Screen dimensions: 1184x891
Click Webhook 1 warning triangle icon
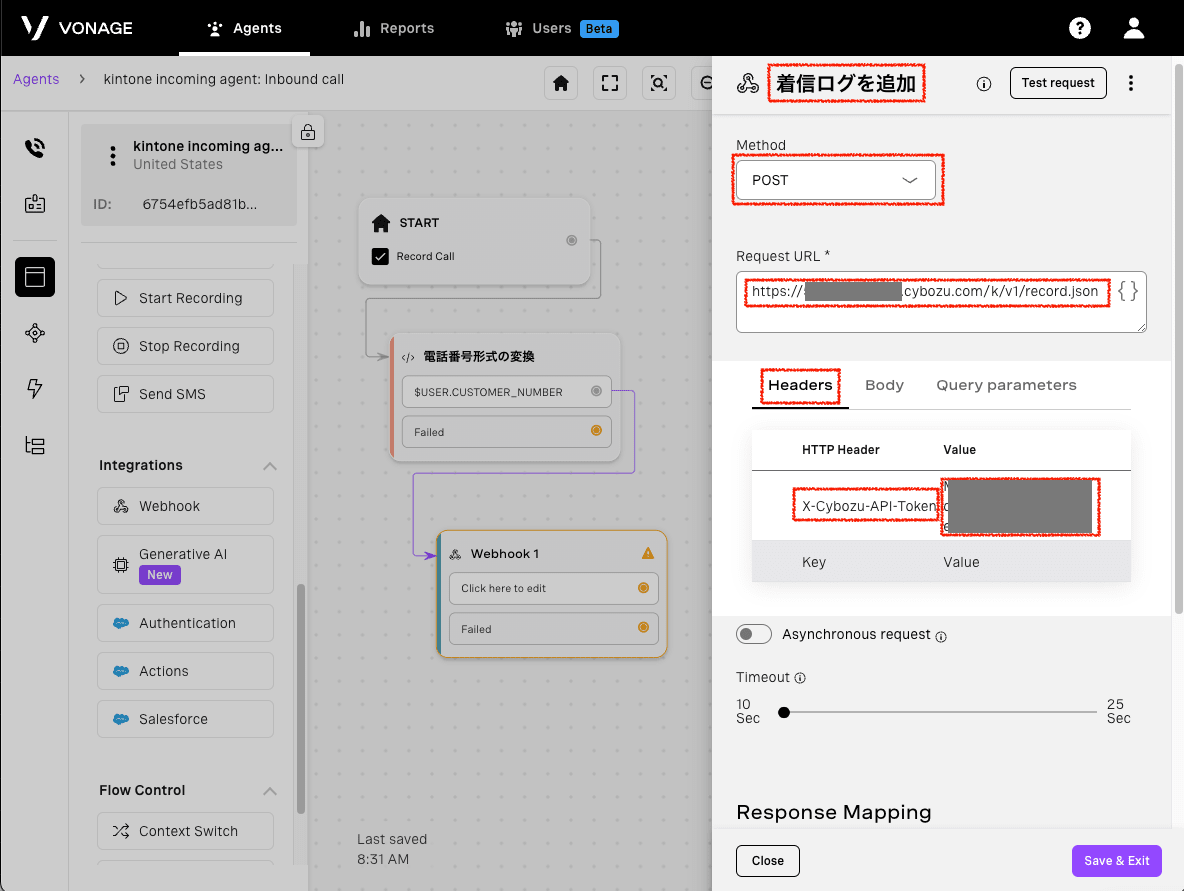click(648, 553)
